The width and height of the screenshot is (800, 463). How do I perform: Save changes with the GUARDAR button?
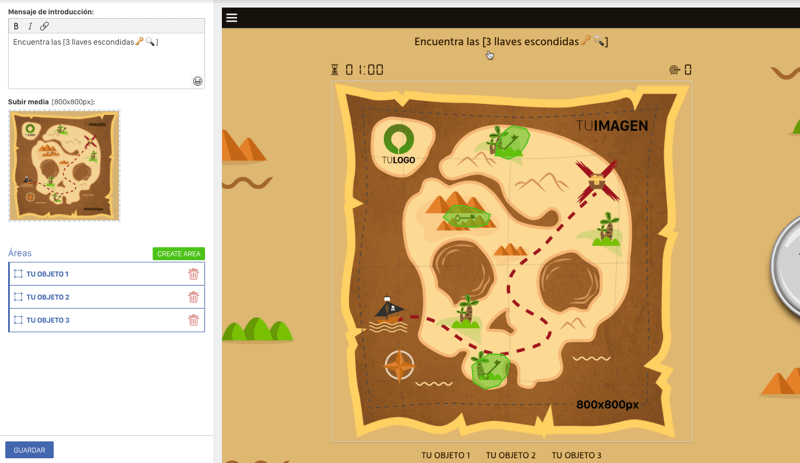pyautogui.click(x=29, y=450)
